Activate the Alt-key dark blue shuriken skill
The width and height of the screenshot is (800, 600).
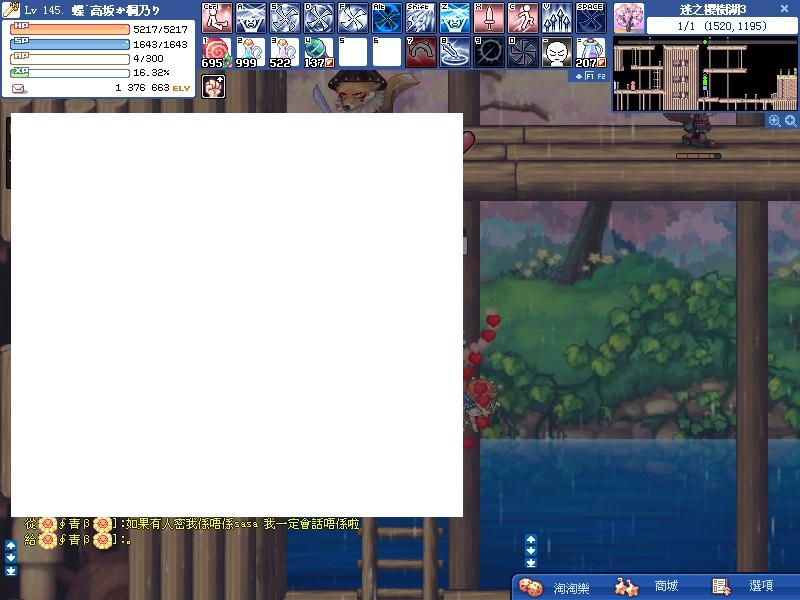click(x=387, y=18)
